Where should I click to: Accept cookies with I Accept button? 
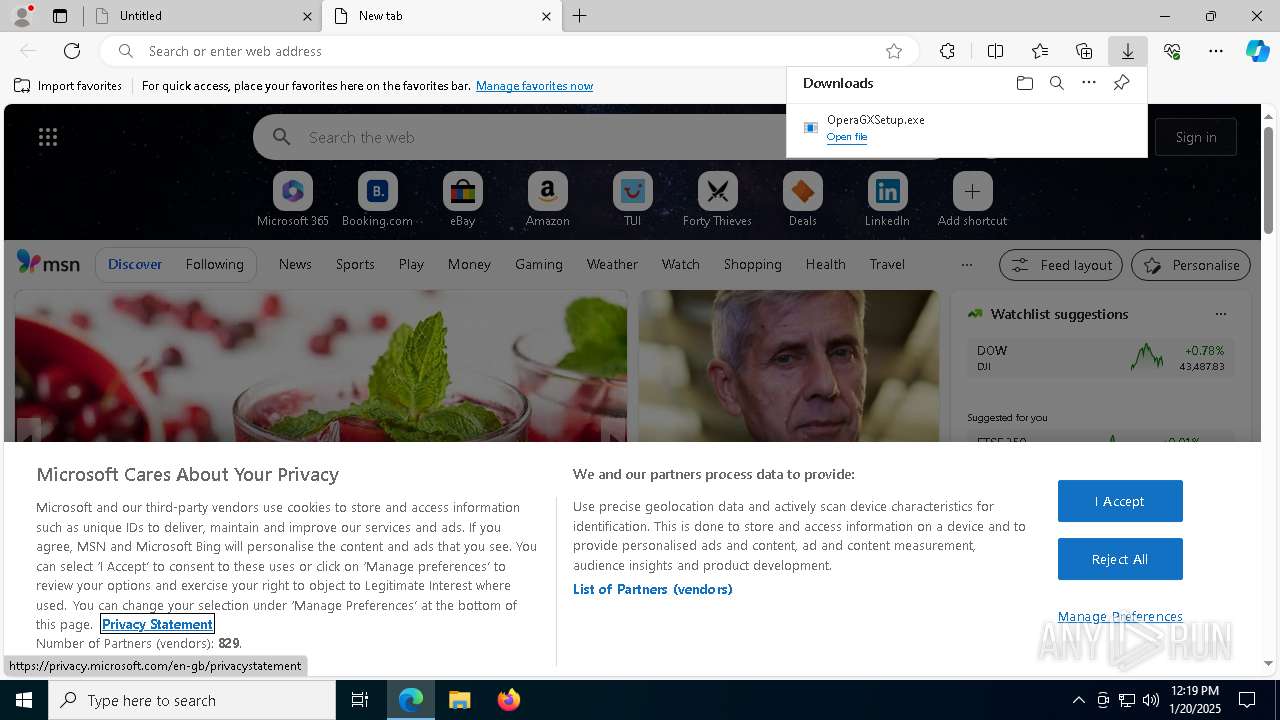point(1120,501)
